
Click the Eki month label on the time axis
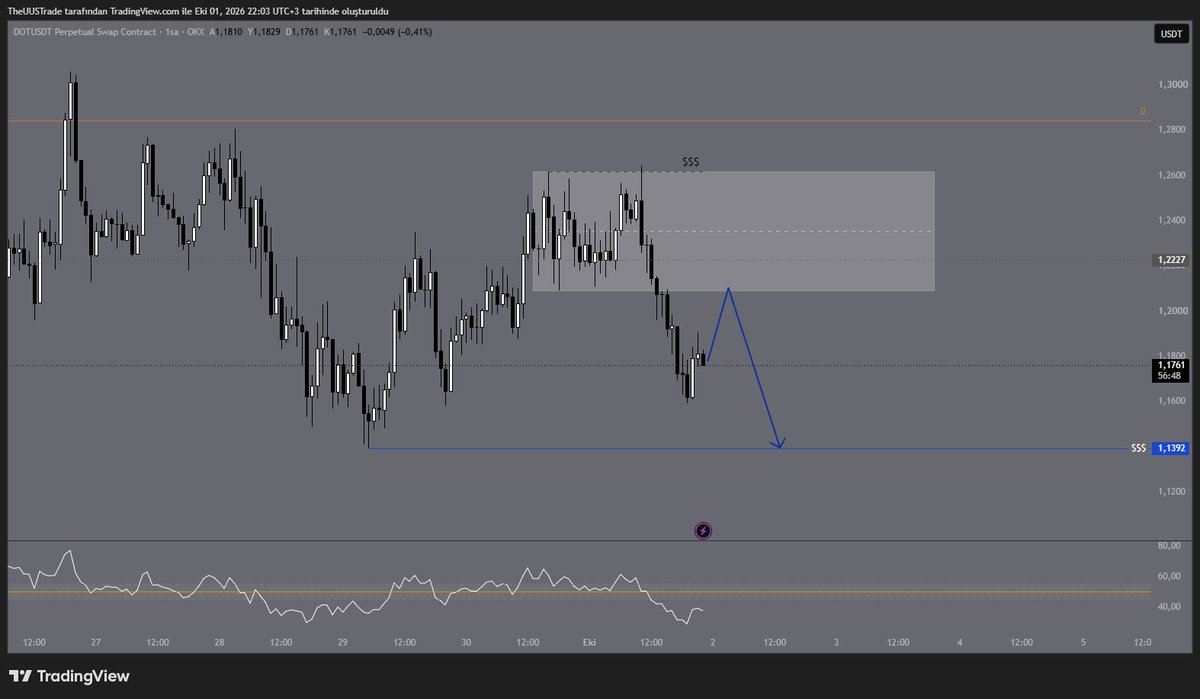(x=589, y=642)
